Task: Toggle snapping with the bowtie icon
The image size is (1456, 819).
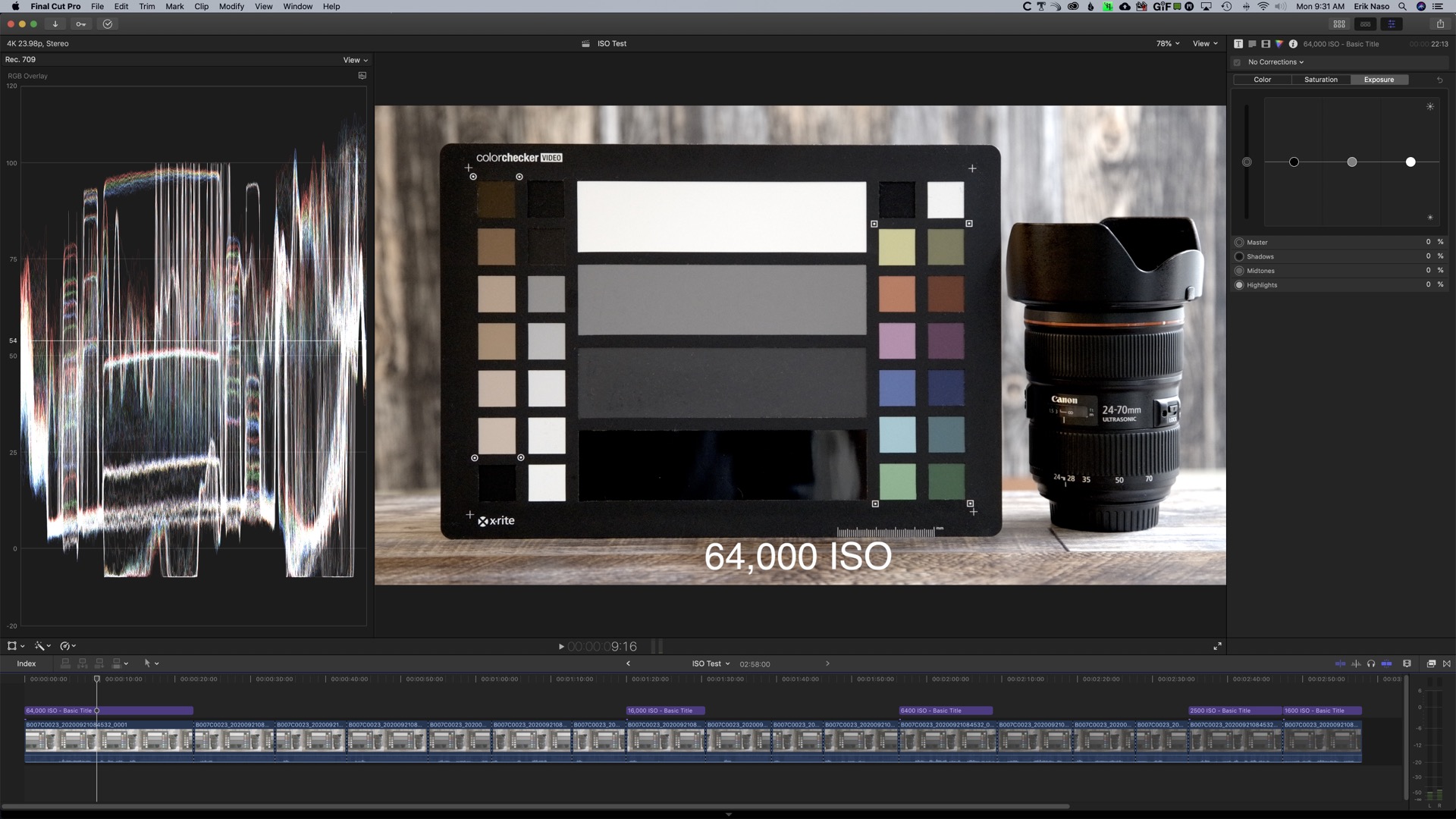Action: coord(1447,664)
